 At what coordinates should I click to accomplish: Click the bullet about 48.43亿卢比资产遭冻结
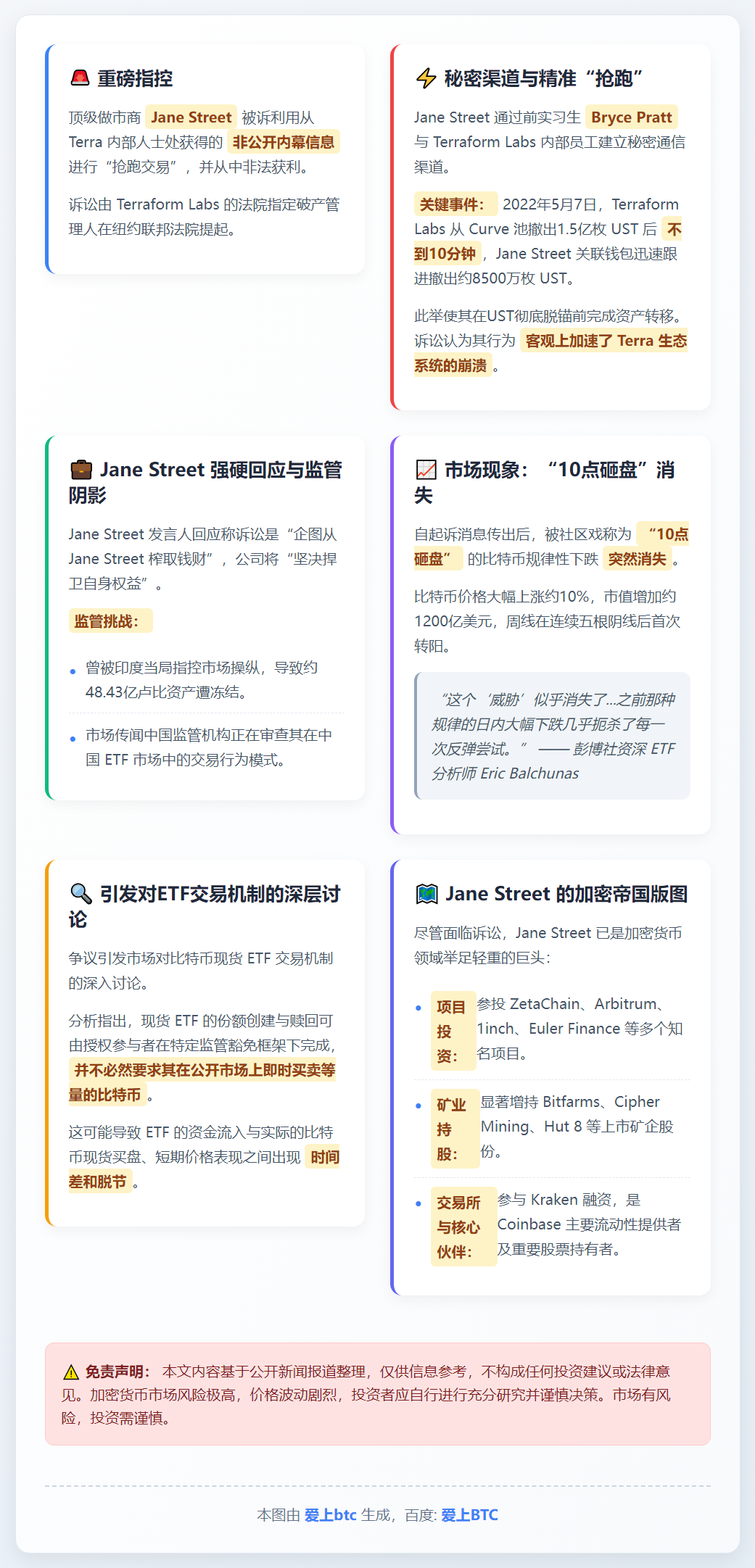click(x=206, y=680)
